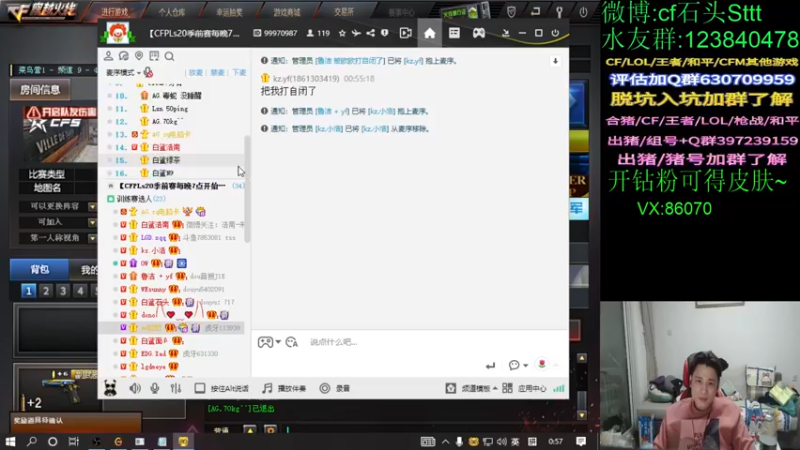Click 抢麦 link in mic queue header
The height and width of the screenshot is (450, 800).
tap(195, 72)
